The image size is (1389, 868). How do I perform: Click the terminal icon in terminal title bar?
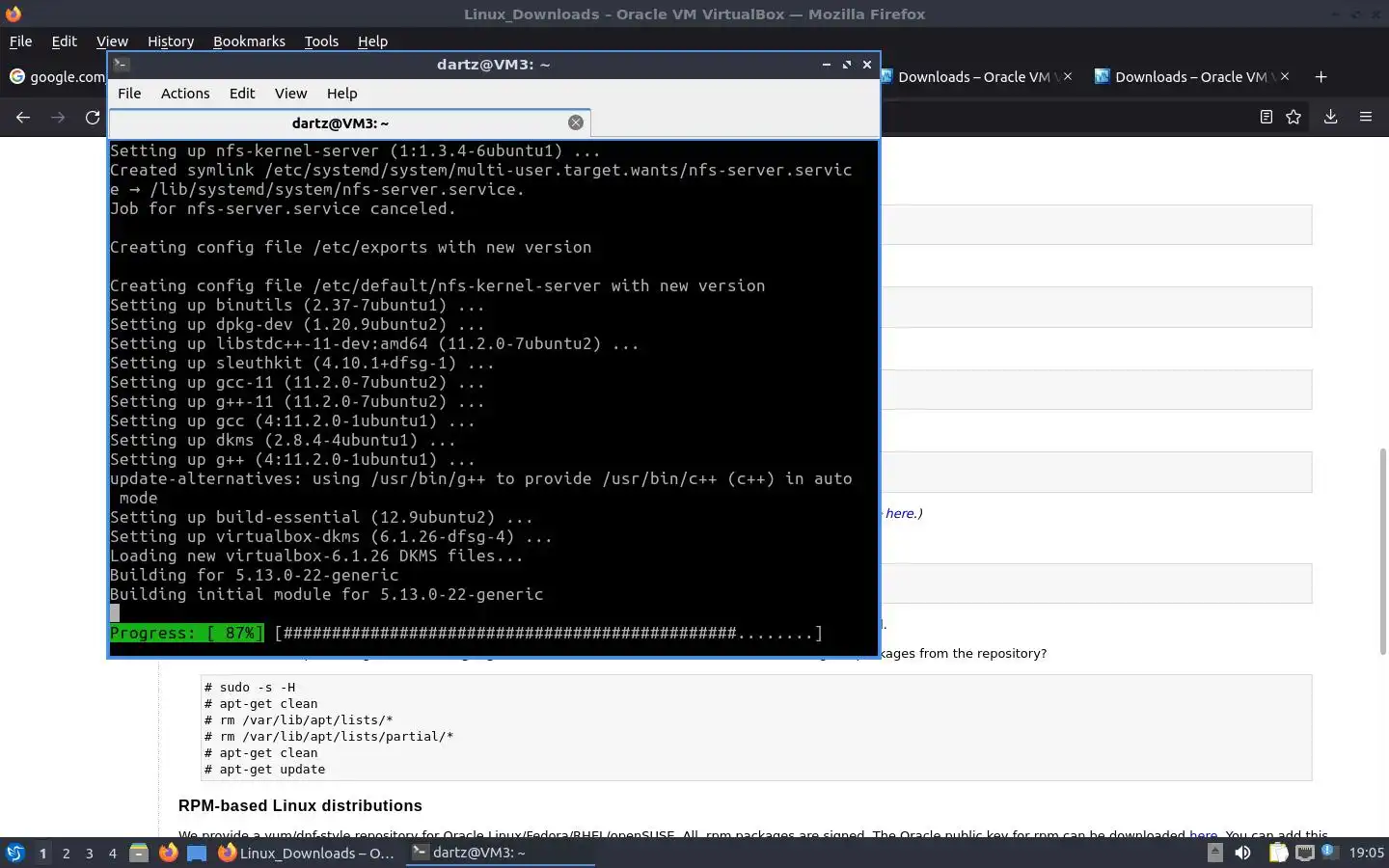(122, 65)
